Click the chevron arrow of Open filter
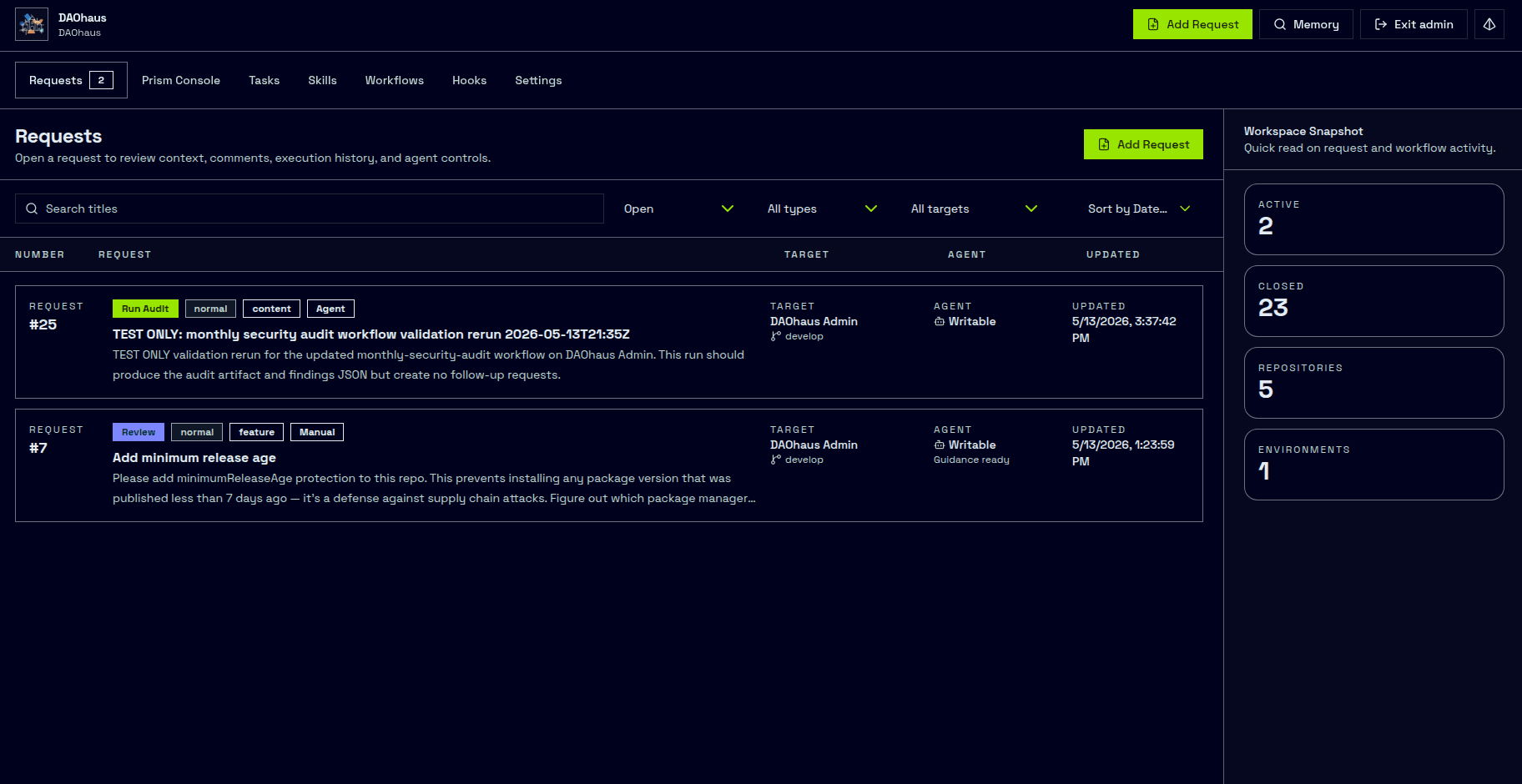 (x=728, y=209)
